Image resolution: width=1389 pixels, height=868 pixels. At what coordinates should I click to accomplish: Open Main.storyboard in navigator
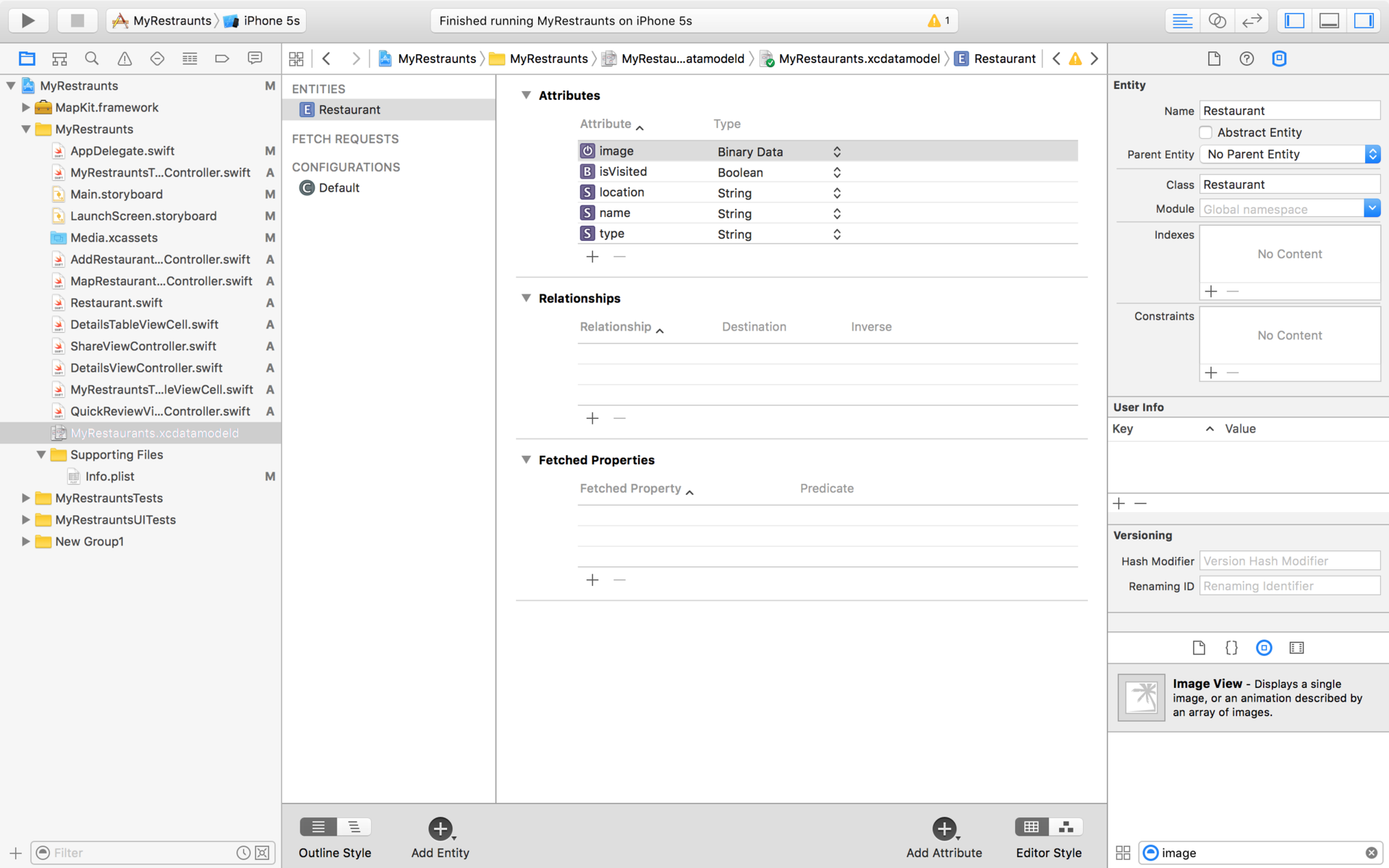(x=116, y=194)
